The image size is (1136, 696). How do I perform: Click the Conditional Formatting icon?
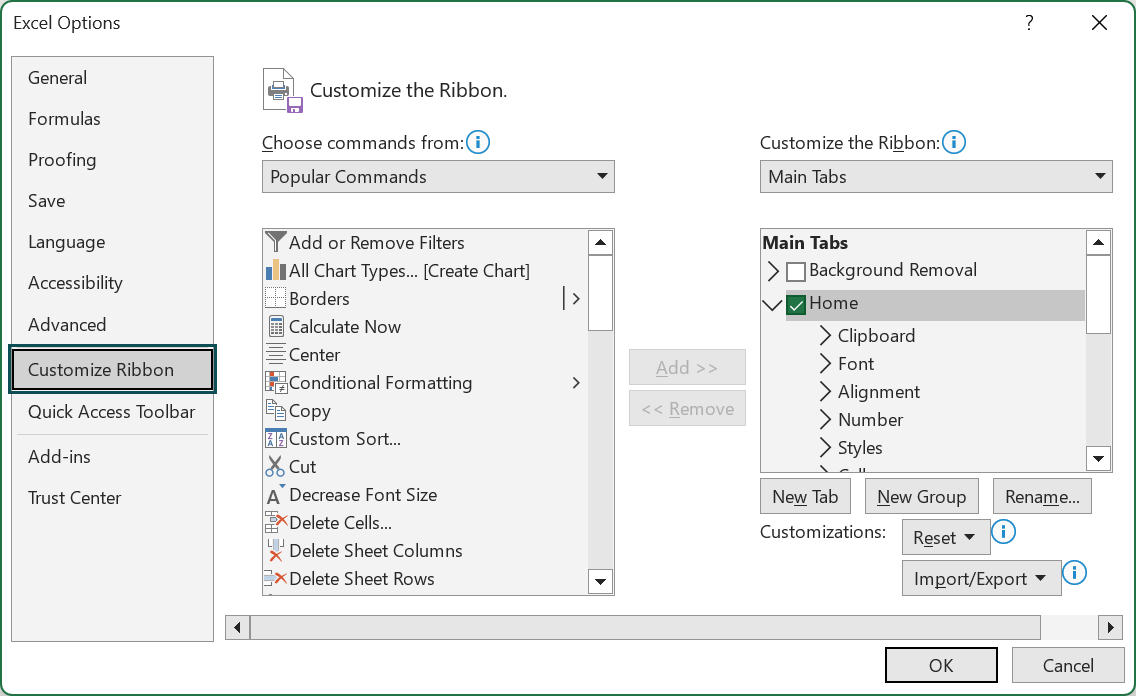tap(275, 382)
